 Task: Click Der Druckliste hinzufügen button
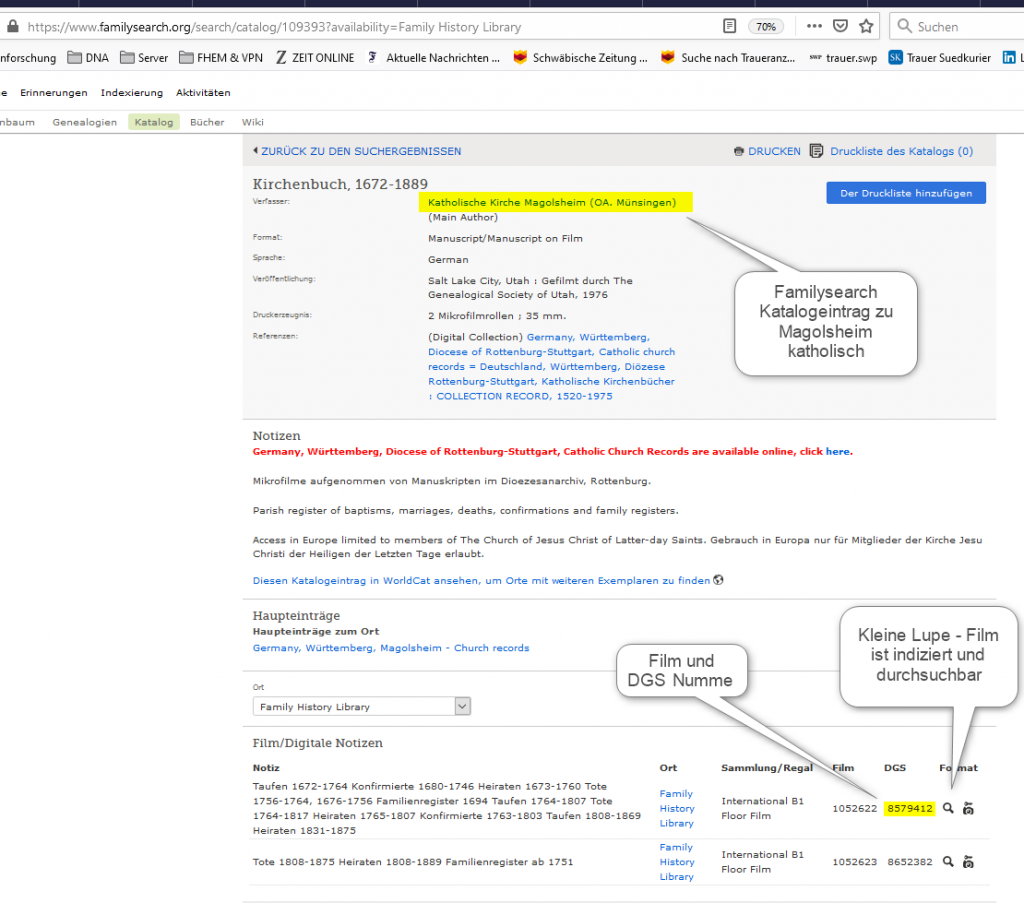point(906,193)
